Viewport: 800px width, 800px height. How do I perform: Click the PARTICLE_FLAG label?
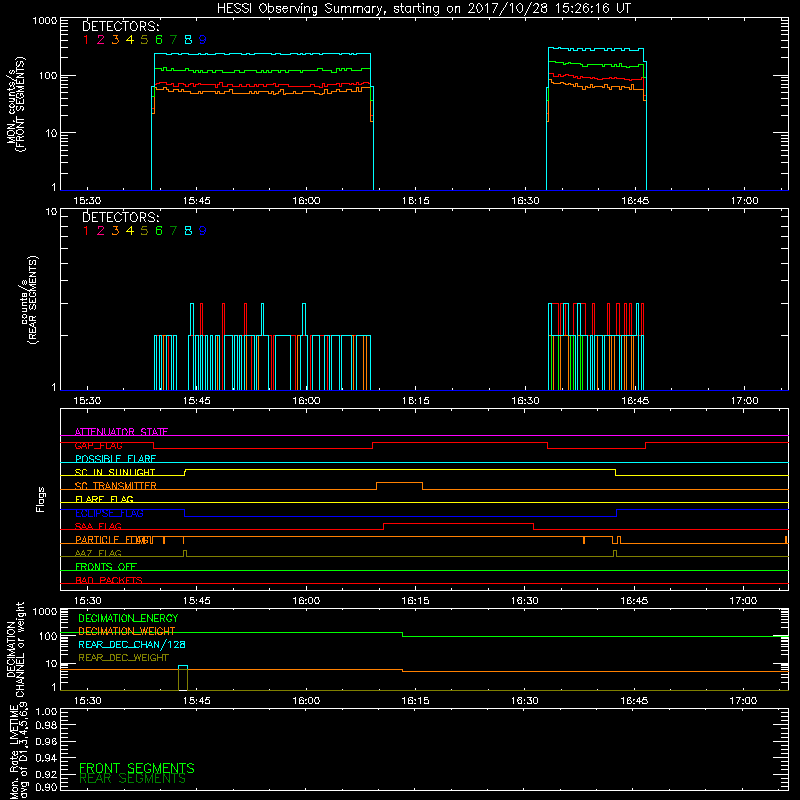(113, 540)
